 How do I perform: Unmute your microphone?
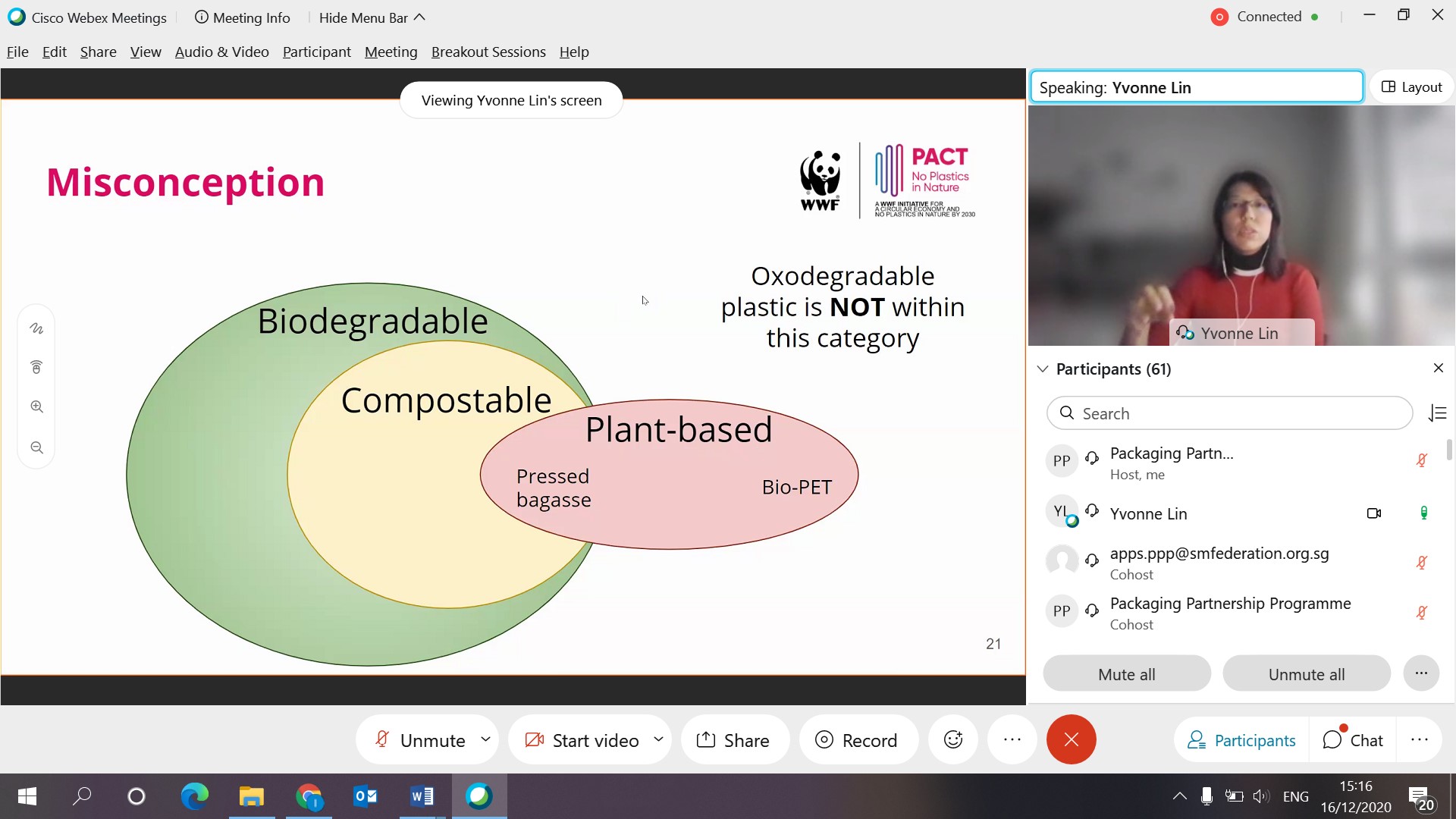421,739
